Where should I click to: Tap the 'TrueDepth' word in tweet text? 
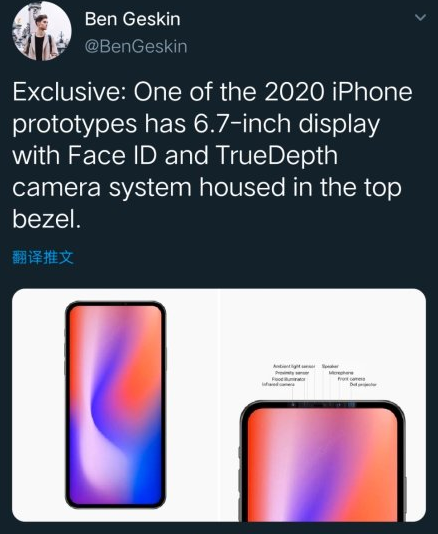click(276, 156)
